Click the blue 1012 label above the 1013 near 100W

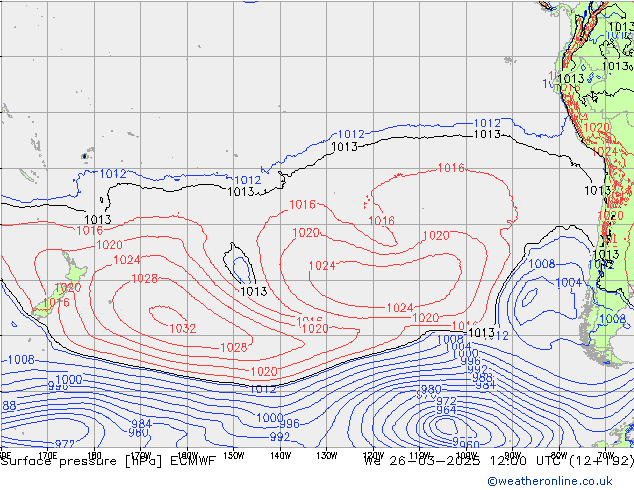[487, 123]
